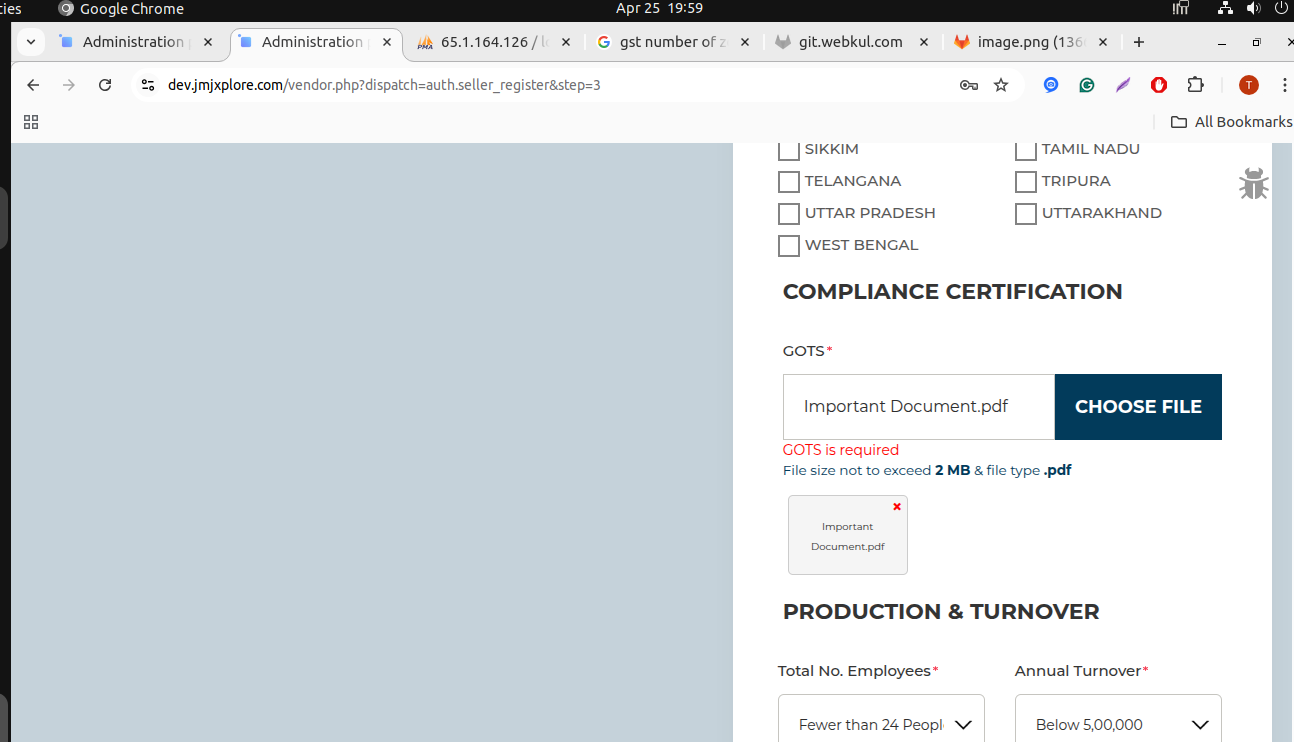Open the Extensions puzzle-piece icon

(x=1195, y=85)
